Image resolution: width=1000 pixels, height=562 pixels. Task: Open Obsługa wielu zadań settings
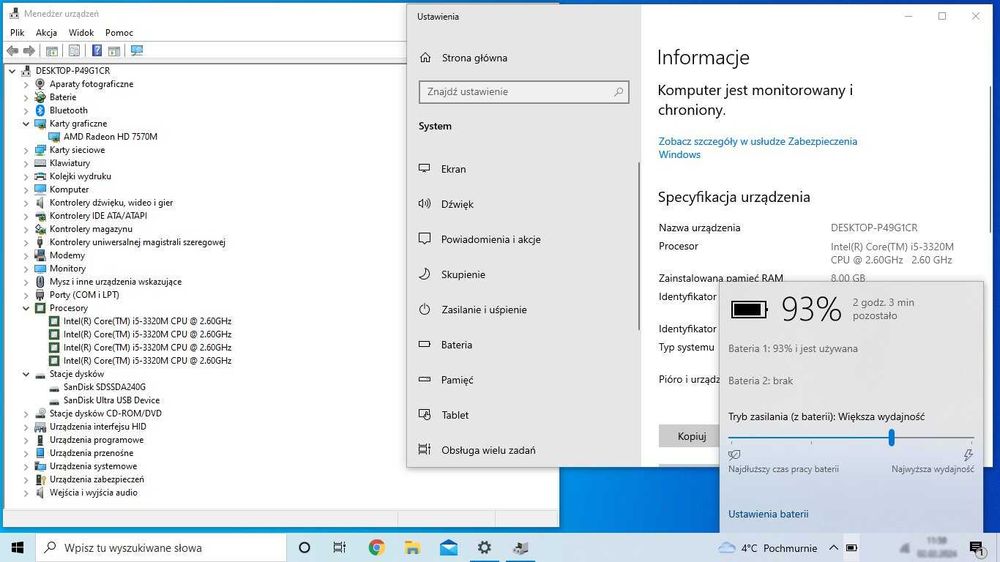(x=488, y=450)
